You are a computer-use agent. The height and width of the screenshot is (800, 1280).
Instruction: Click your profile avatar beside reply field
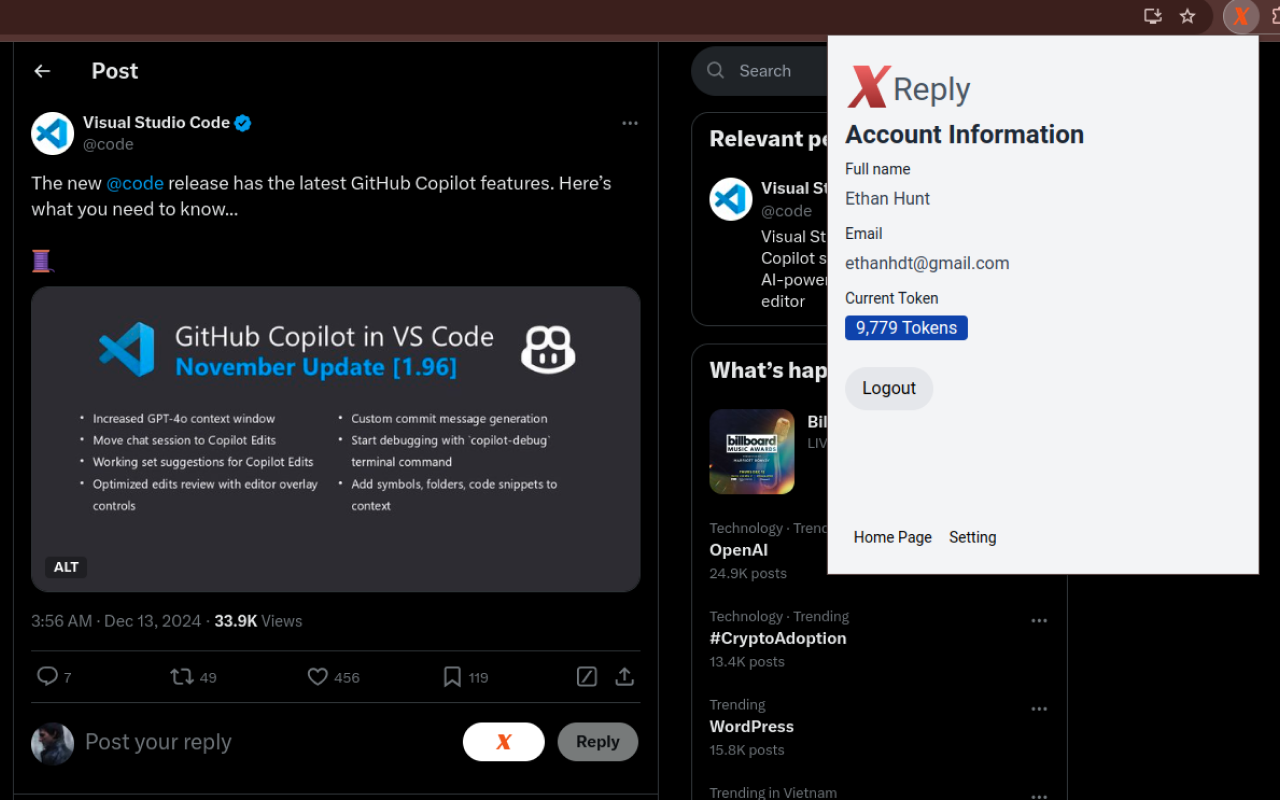pyautogui.click(x=53, y=744)
